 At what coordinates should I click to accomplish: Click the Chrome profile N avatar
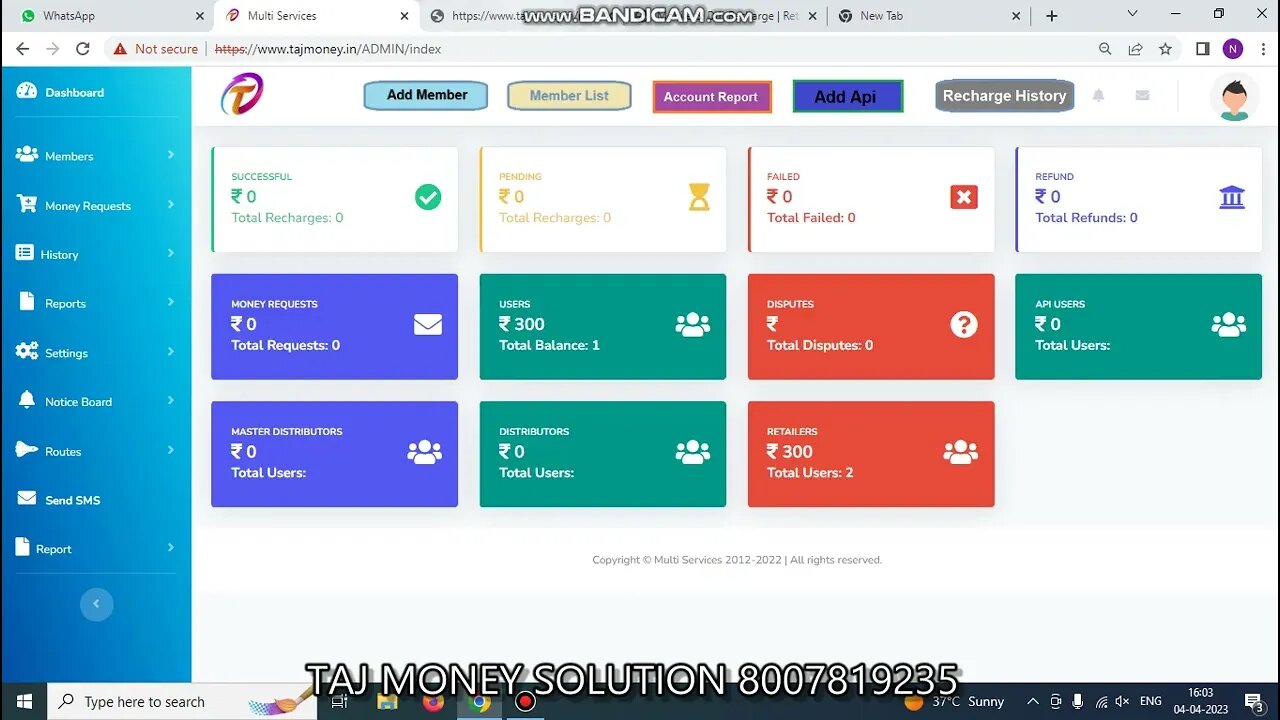coord(1232,48)
